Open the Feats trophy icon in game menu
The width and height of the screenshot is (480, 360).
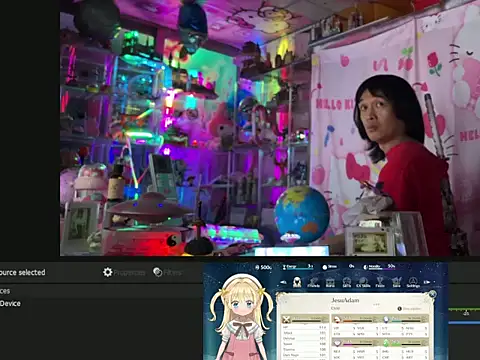point(380,283)
